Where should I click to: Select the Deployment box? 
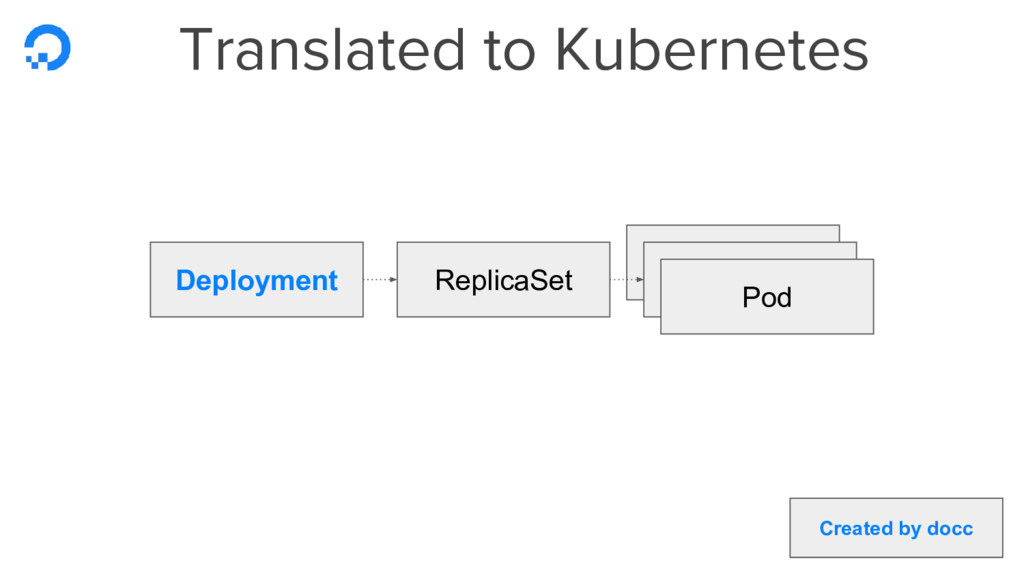(x=257, y=280)
